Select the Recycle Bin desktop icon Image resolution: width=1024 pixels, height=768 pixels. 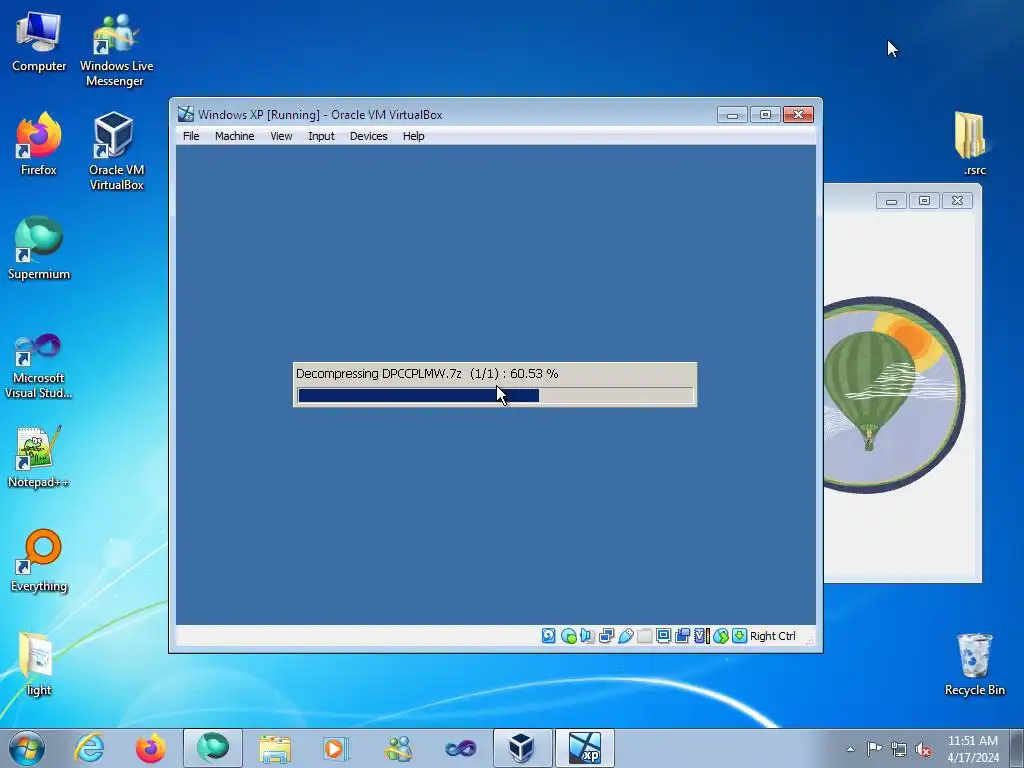[x=974, y=664]
